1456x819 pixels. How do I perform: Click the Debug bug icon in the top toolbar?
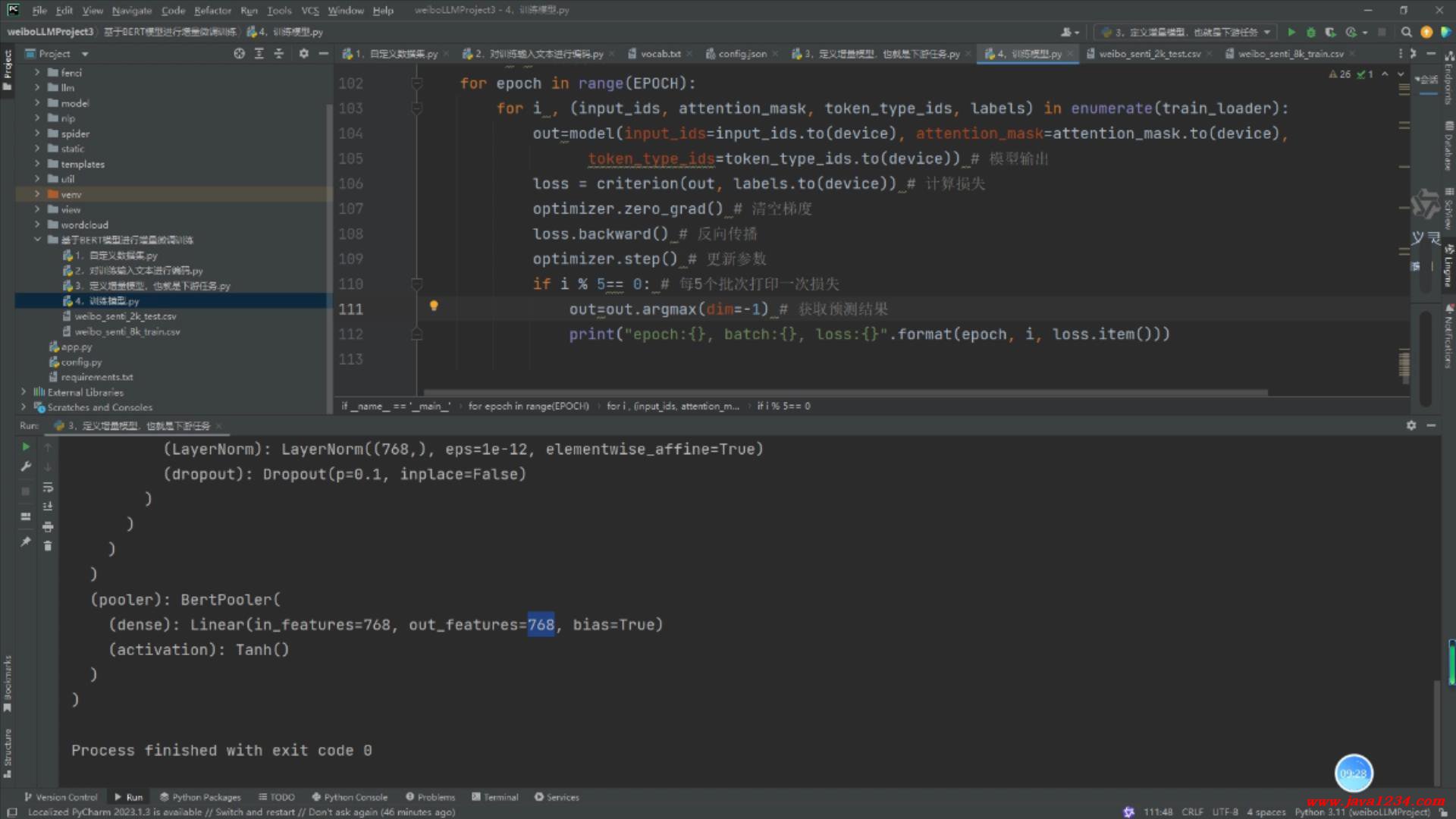point(1310,32)
